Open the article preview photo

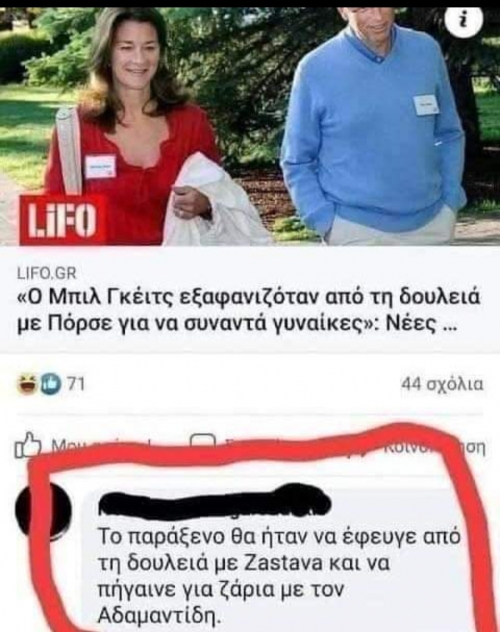click(250, 126)
